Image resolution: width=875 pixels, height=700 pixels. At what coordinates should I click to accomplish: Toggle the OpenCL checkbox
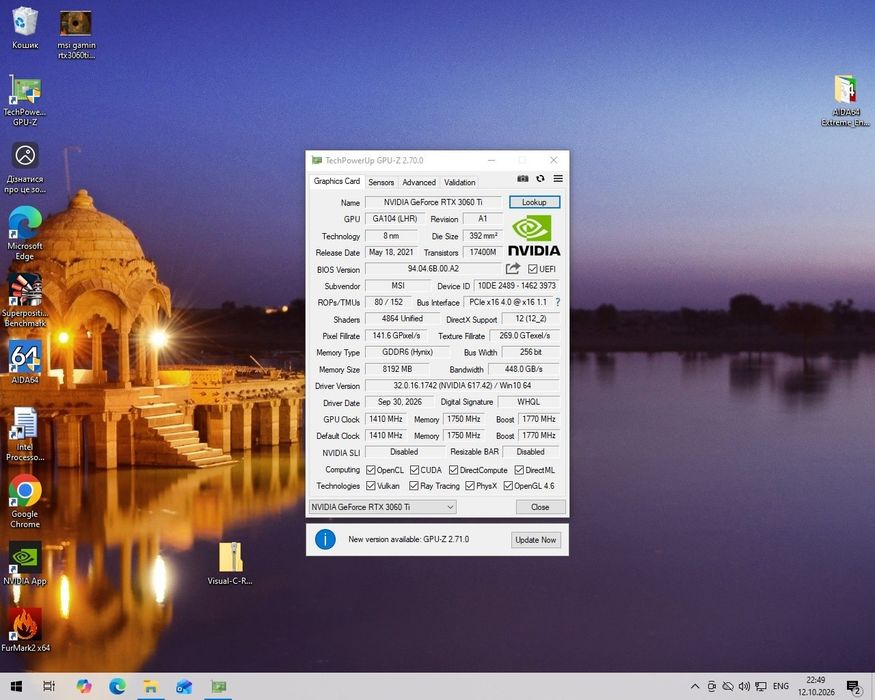pyautogui.click(x=371, y=470)
